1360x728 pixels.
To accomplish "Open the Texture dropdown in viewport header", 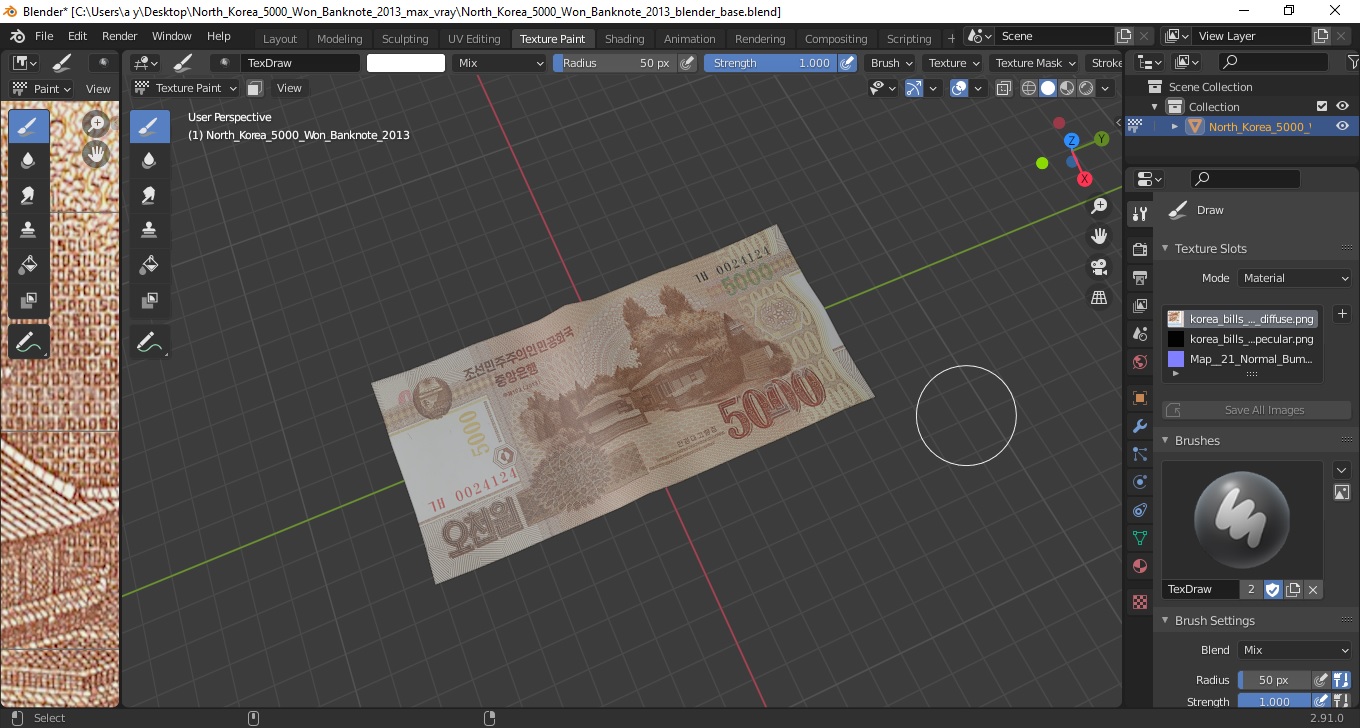I will click(x=953, y=63).
